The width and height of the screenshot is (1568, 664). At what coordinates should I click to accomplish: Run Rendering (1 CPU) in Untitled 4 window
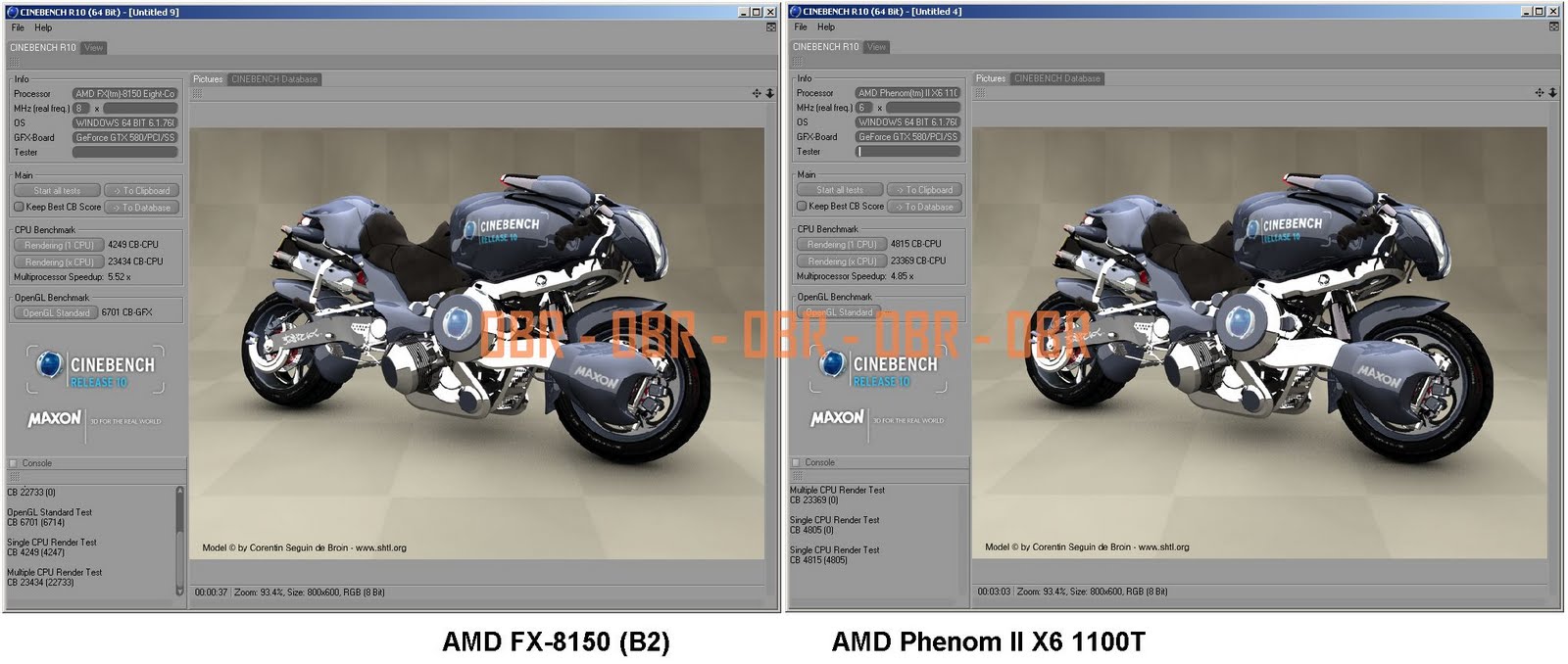[x=842, y=244]
